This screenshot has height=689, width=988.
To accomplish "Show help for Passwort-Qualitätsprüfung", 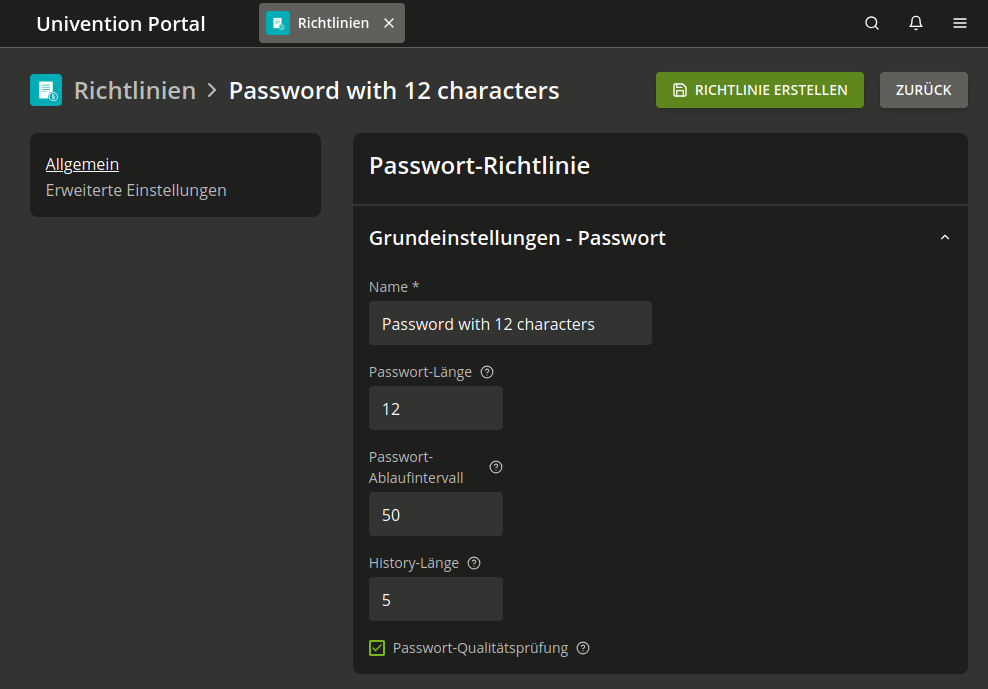I will point(583,648).
